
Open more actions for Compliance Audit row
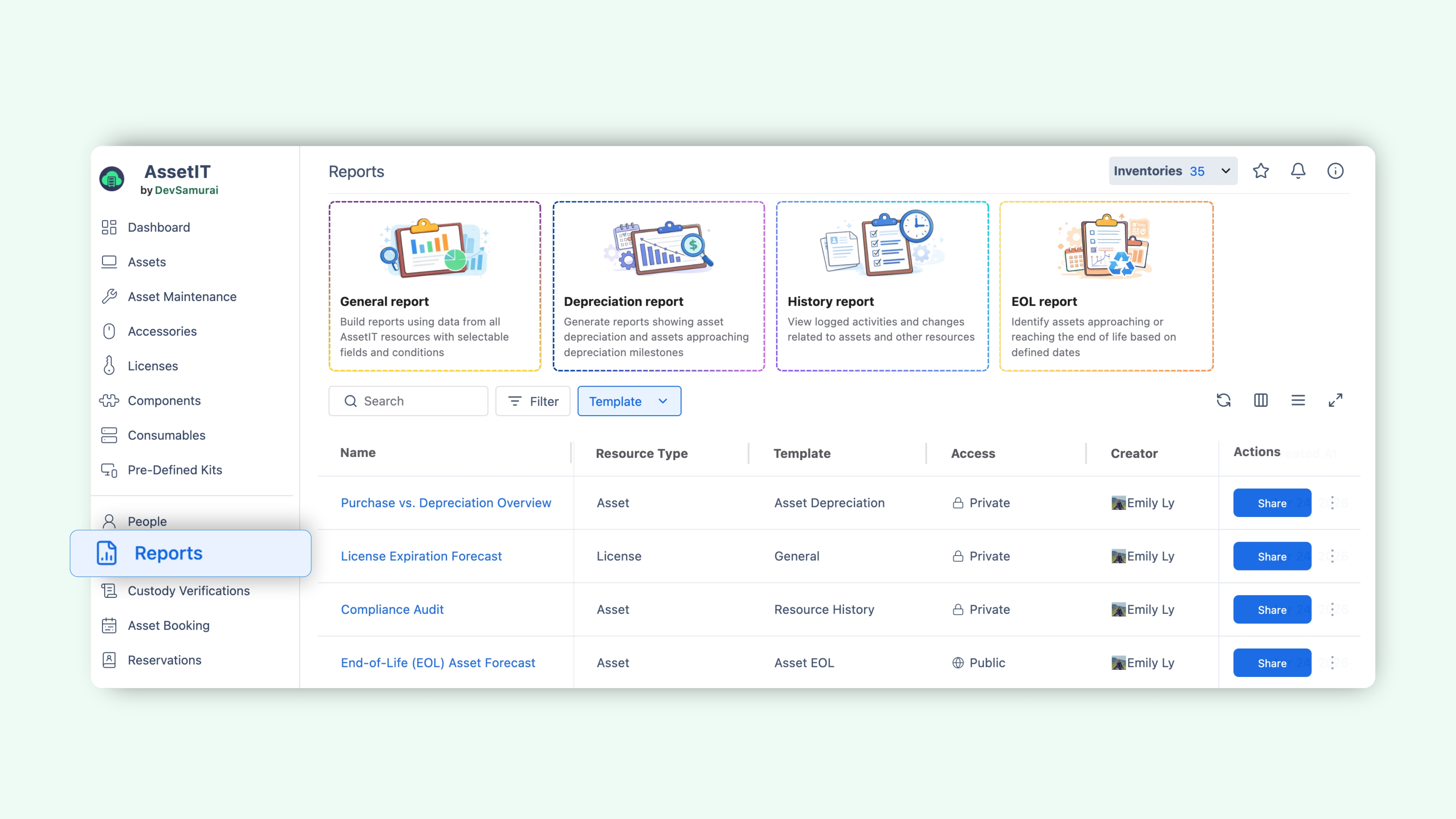pos(1332,609)
